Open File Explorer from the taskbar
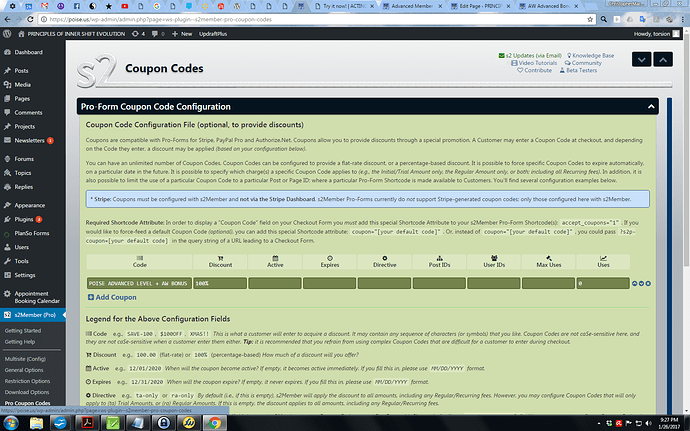The image size is (690, 431). tap(37, 424)
